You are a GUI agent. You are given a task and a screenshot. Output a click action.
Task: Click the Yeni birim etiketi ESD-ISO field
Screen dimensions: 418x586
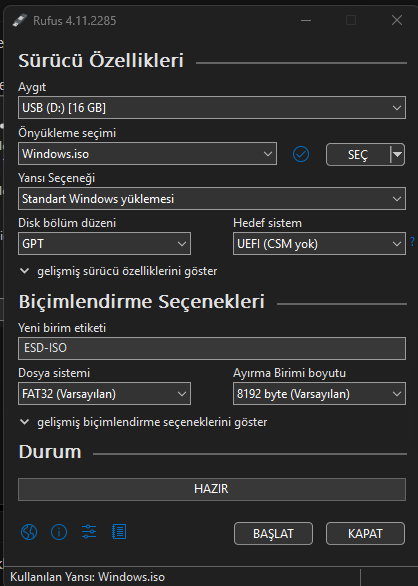pyautogui.click(x=212, y=348)
